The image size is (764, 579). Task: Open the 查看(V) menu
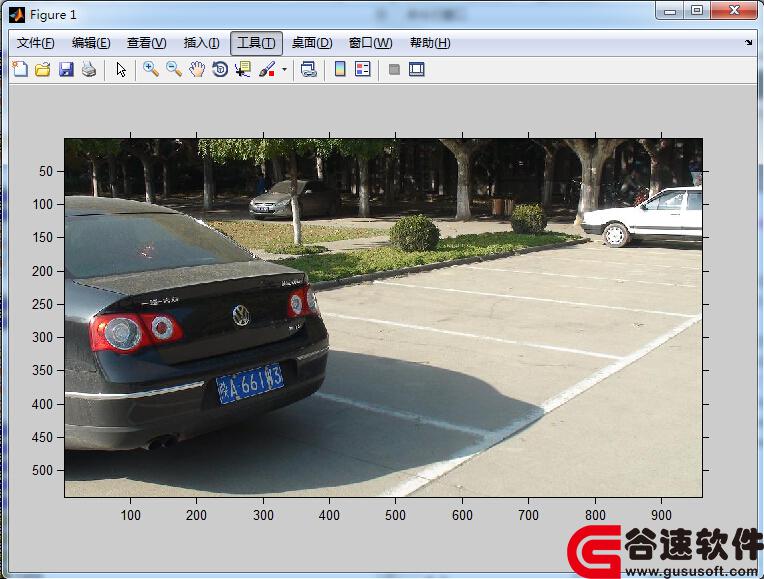click(147, 43)
